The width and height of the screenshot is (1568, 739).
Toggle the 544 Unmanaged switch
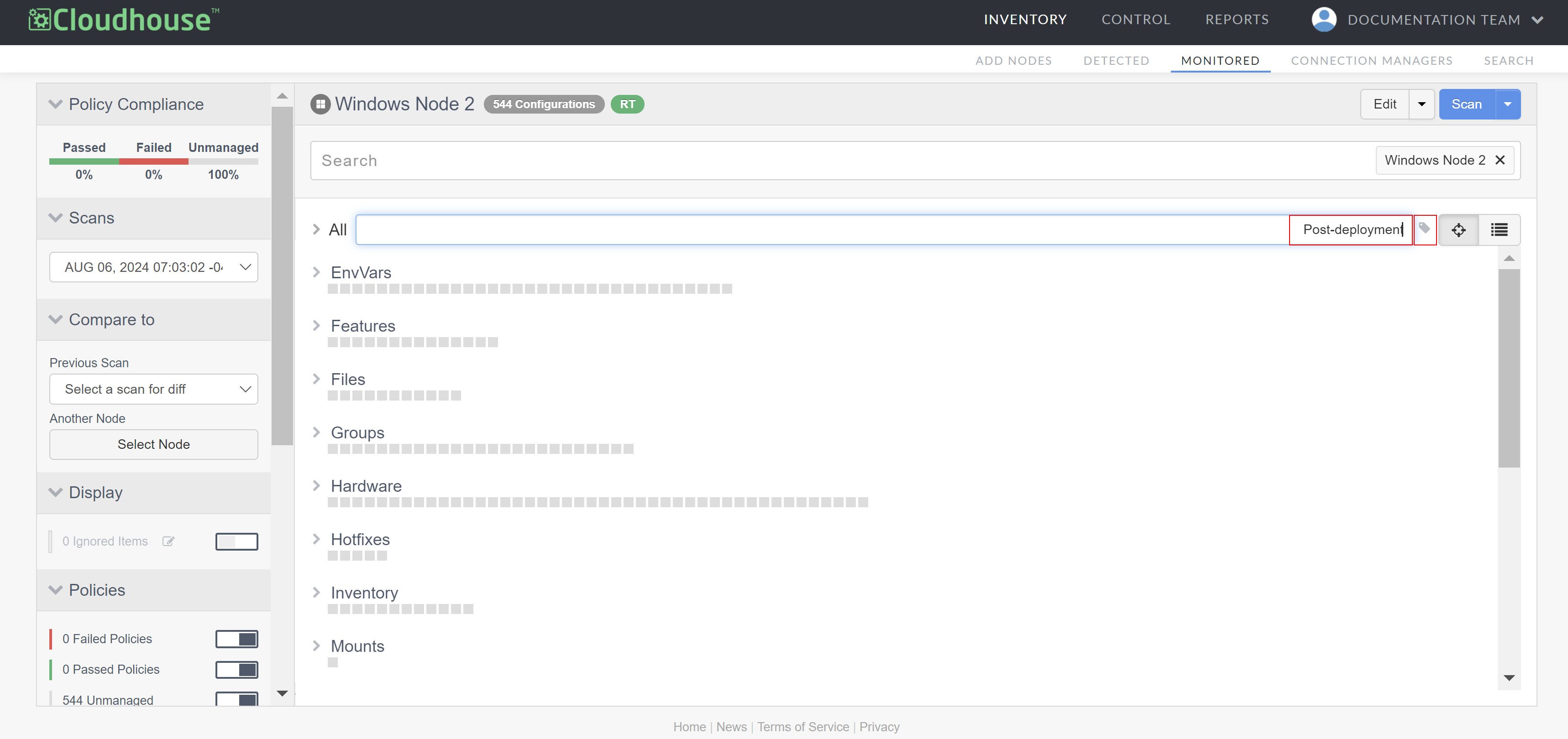pos(236,699)
